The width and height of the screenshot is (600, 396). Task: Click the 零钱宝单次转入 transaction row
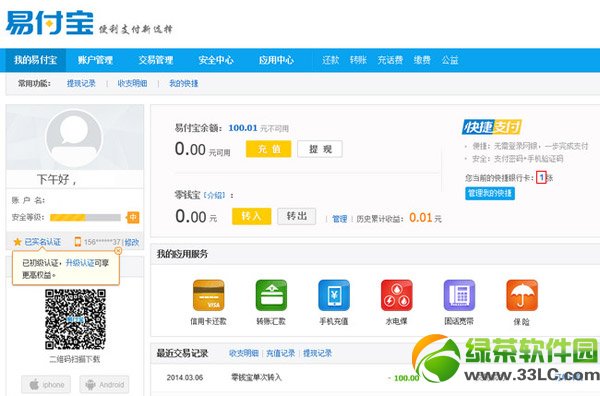click(256, 378)
